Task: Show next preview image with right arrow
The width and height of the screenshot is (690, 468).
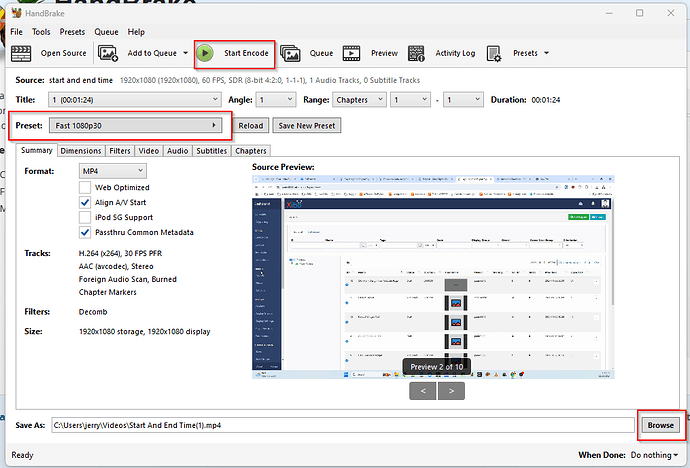Action: coord(451,390)
